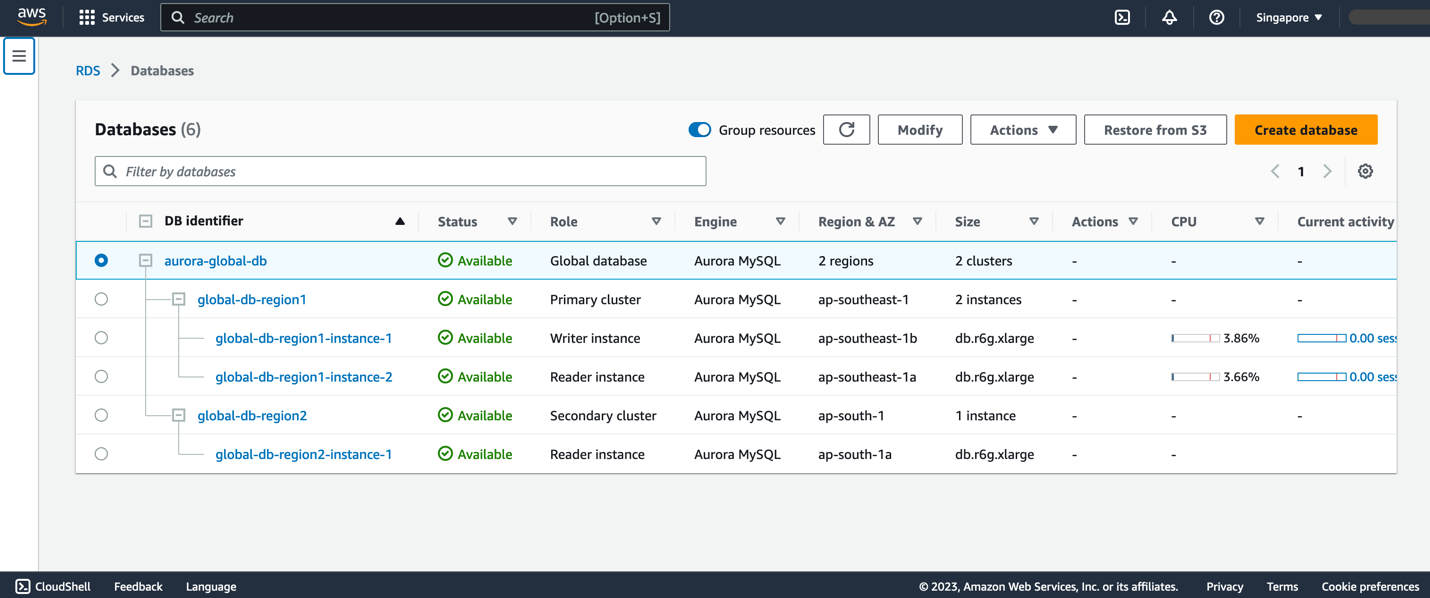Open the Size column filter arrow
This screenshot has width=1430, height=598.
(x=1034, y=221)
